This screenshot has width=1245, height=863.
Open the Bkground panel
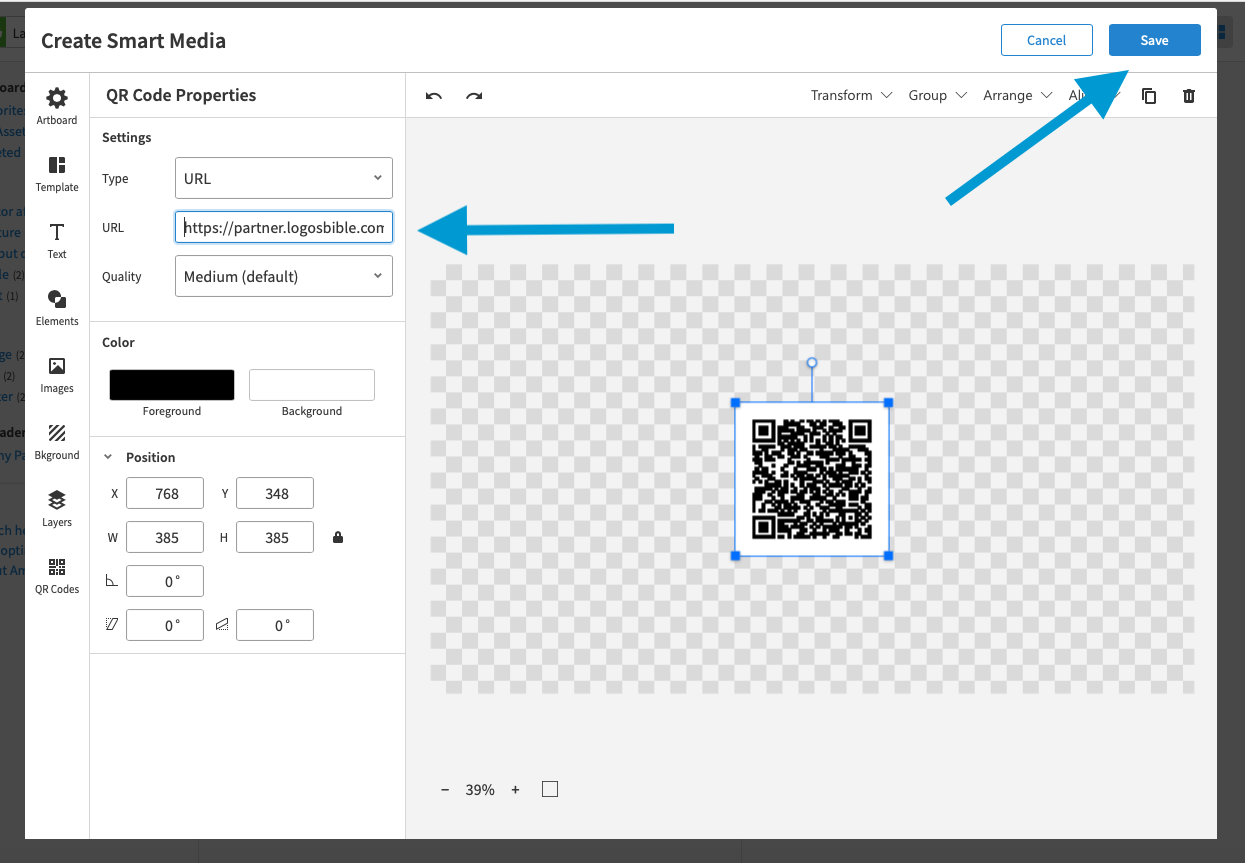coord(57,442)
